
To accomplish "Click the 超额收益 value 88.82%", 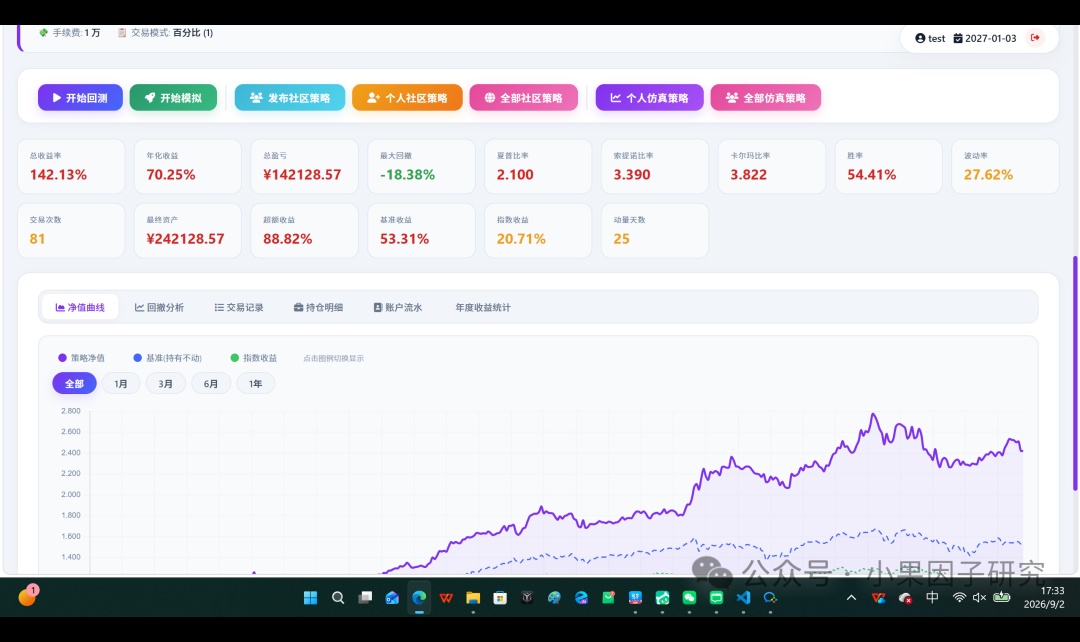I will pyautogui.click(x=288, y=239).
